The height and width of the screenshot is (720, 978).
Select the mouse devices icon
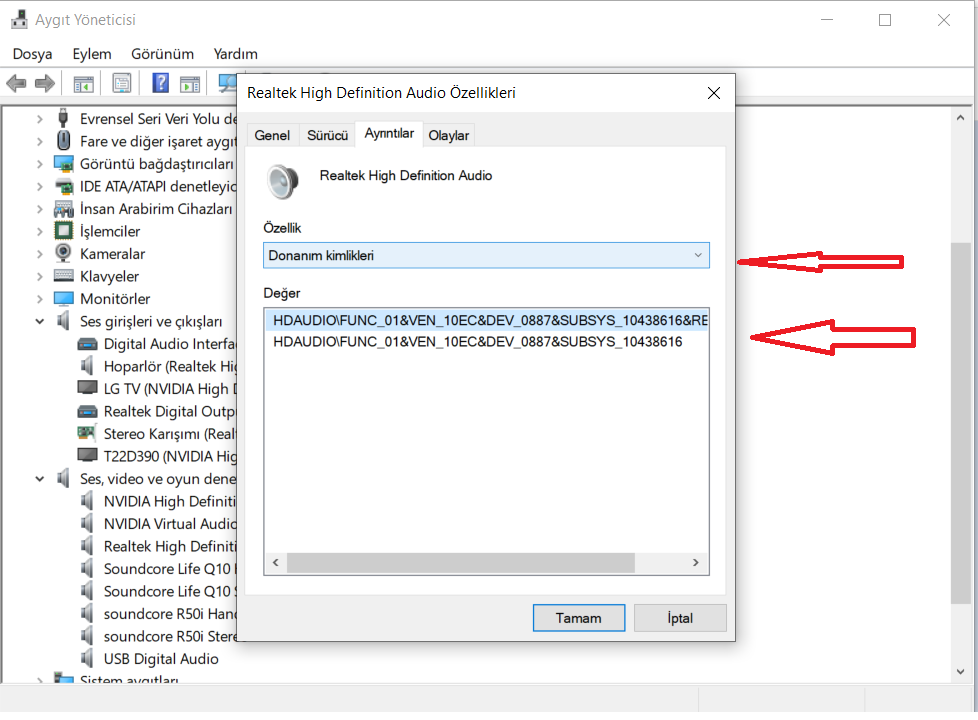coord(63,140)
